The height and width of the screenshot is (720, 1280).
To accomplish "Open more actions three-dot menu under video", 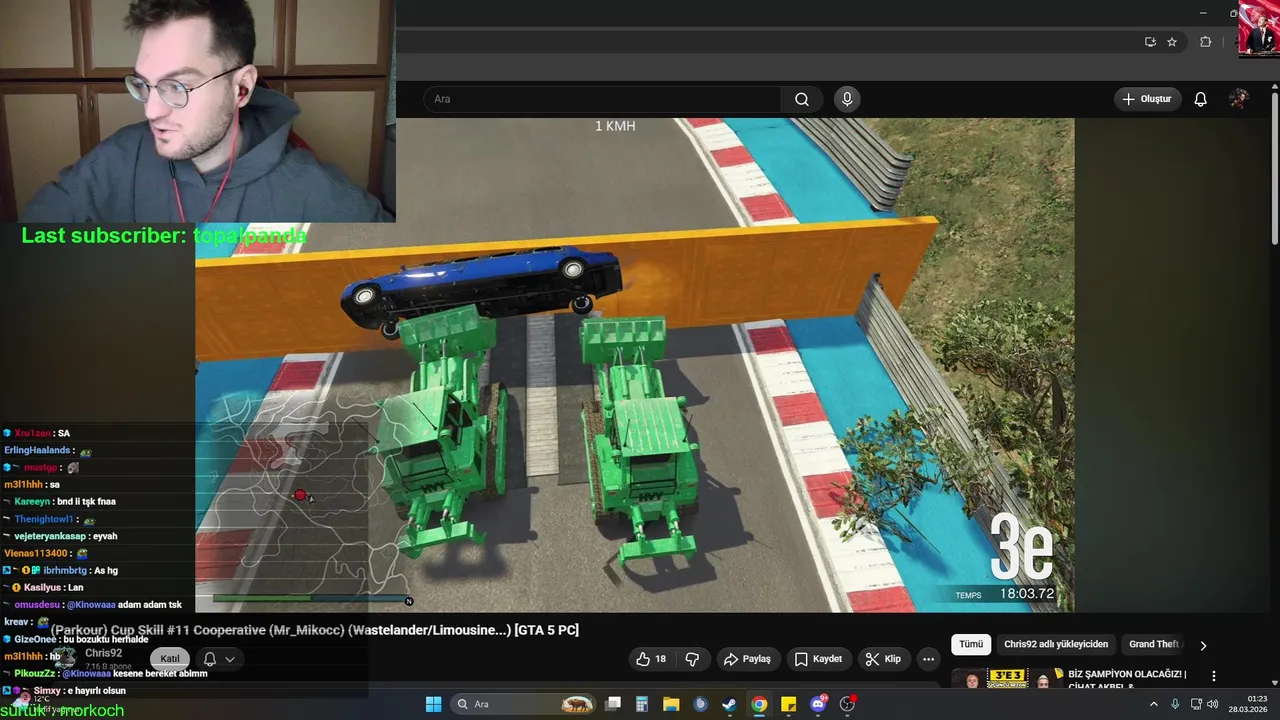I will point(928,659).
